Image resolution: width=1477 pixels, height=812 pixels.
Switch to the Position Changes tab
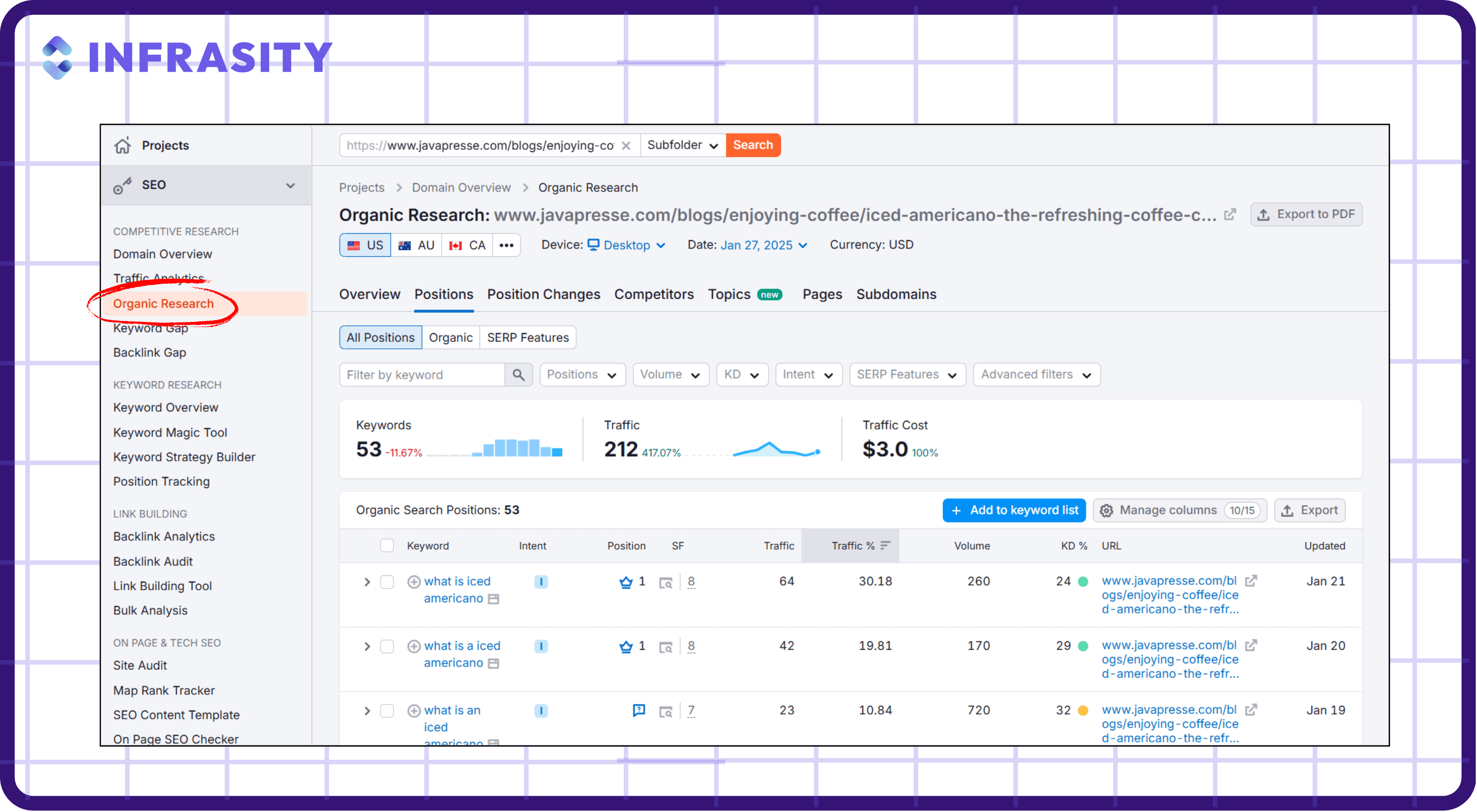(544, 295)
